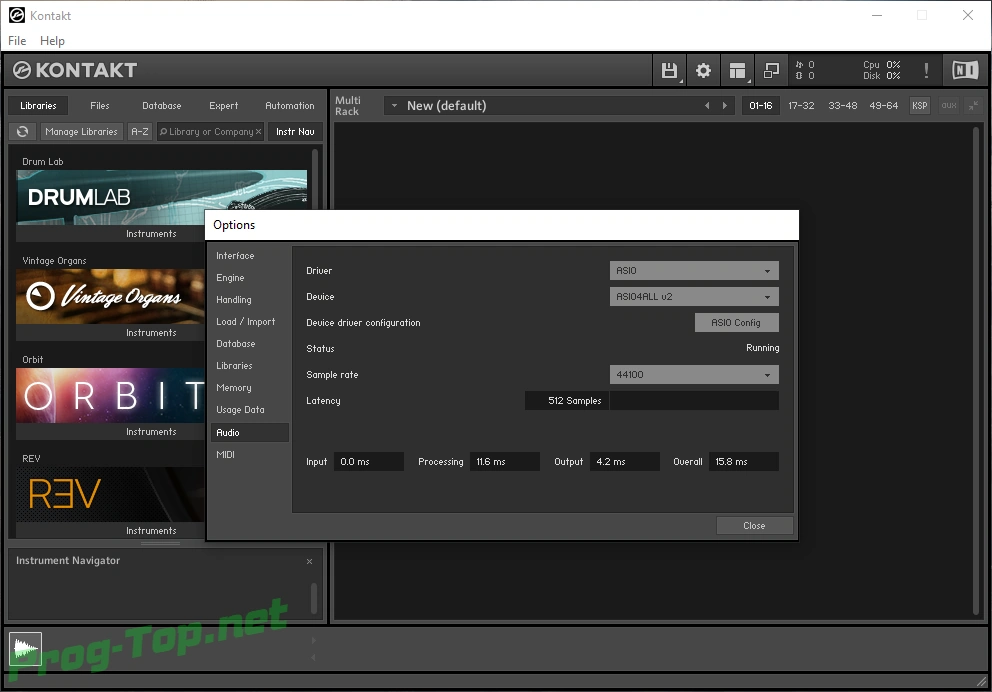Viewport: 992px width, 692px height.
Task: Click the rack area vertical scrollbar
Action: pyautogui.click(x=976, y=370)
